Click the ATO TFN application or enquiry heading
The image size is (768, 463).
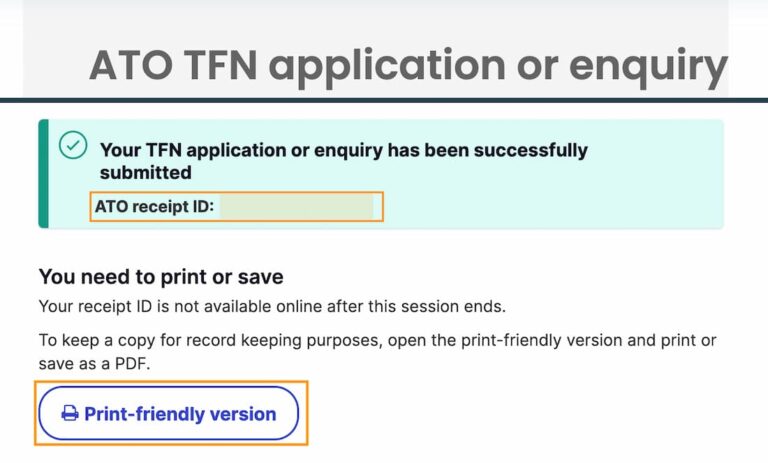pyautogui.click(x=407, y=66)
